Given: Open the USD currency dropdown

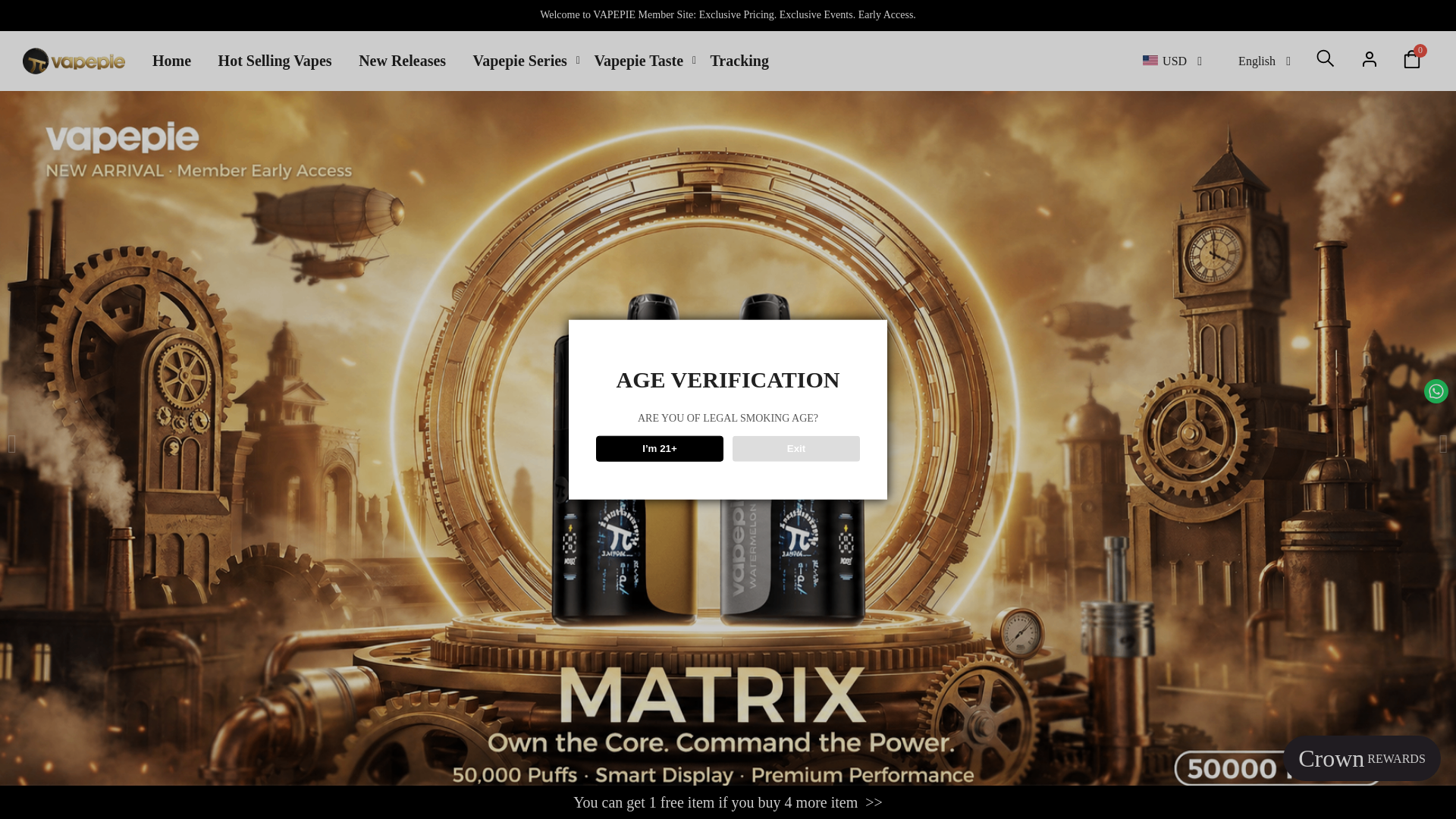Looking at the screenshot, I should 1172,61.
